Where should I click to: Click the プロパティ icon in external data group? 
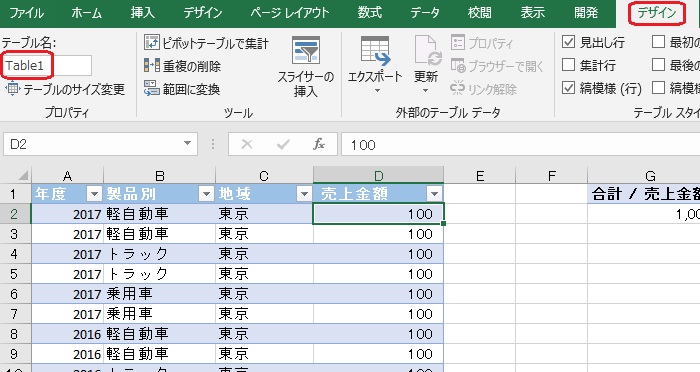click(x=458, y=42)
